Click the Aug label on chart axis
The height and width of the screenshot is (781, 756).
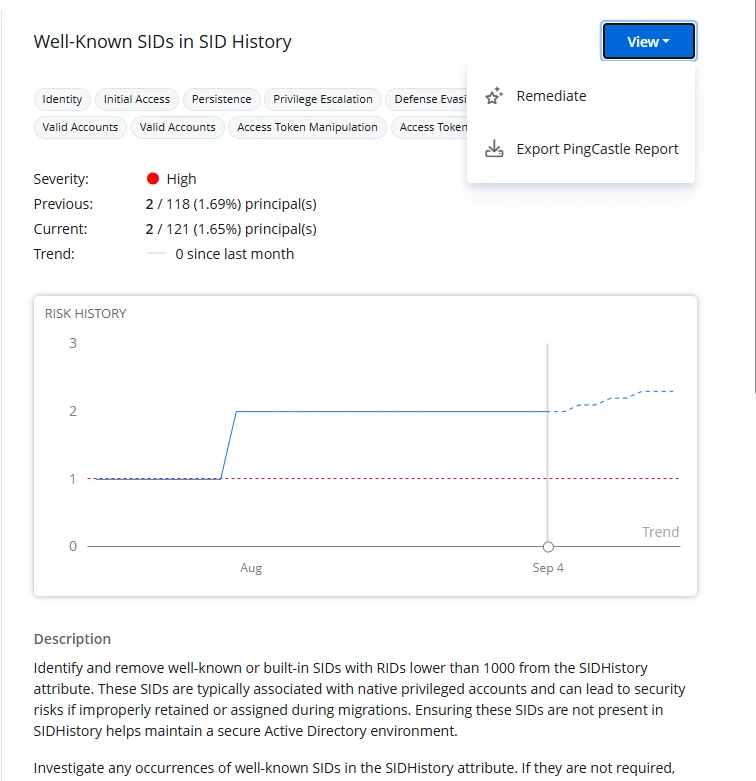click(251, 568)
